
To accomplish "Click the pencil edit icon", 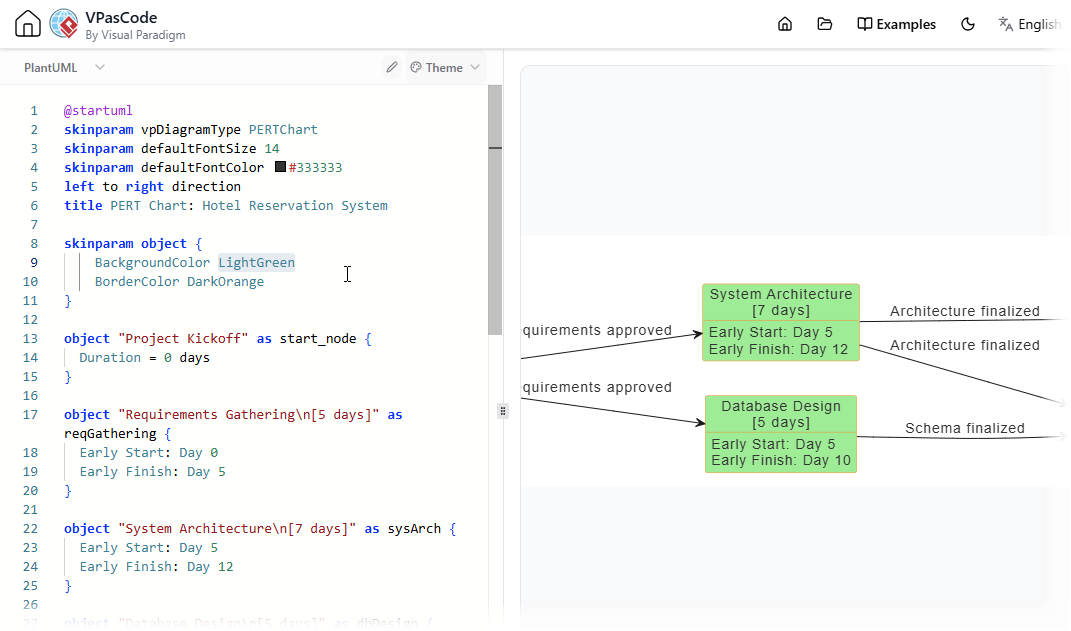I will pyautogui.click(x=391, y=67).
